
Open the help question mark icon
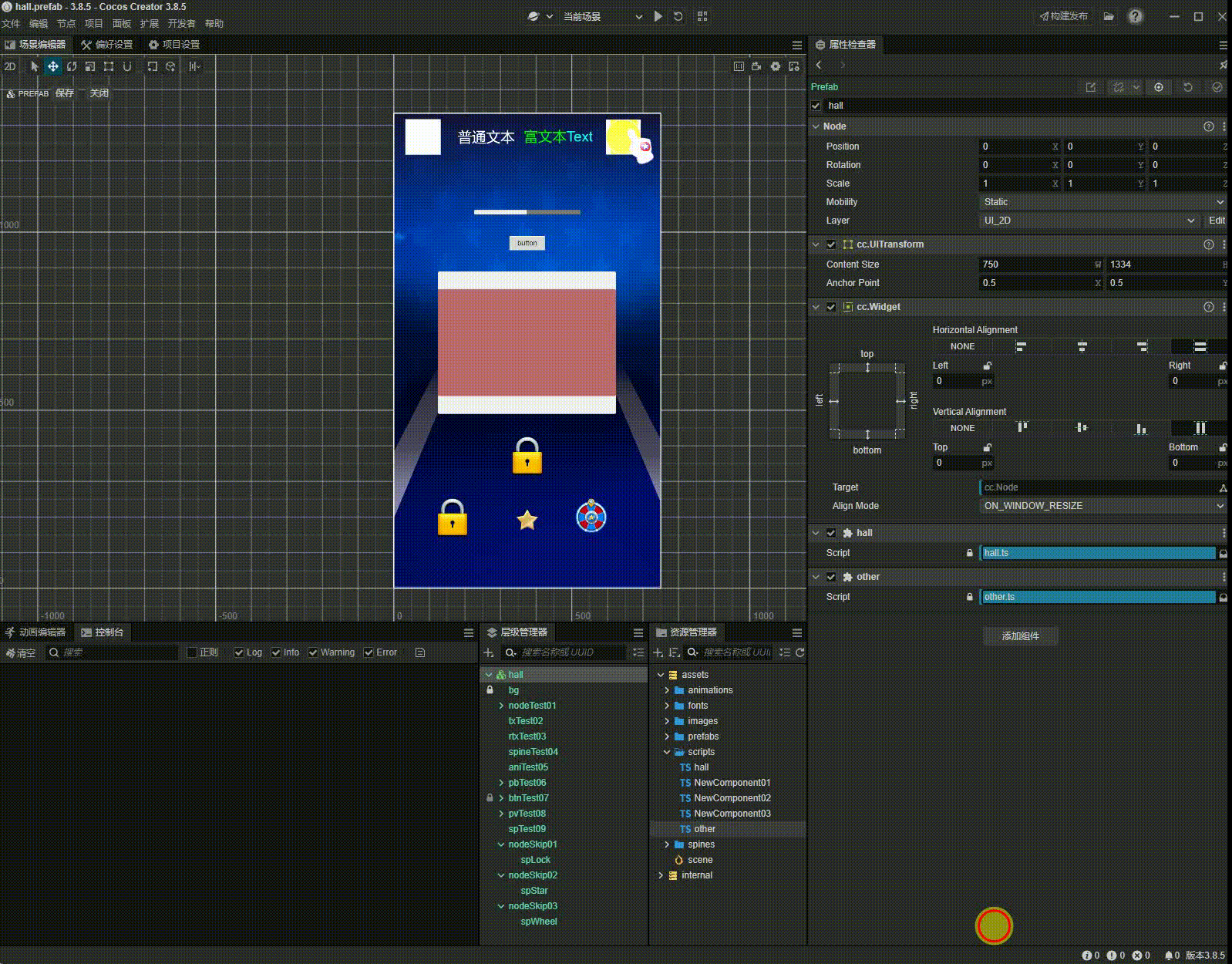[x=1136, y=16]
